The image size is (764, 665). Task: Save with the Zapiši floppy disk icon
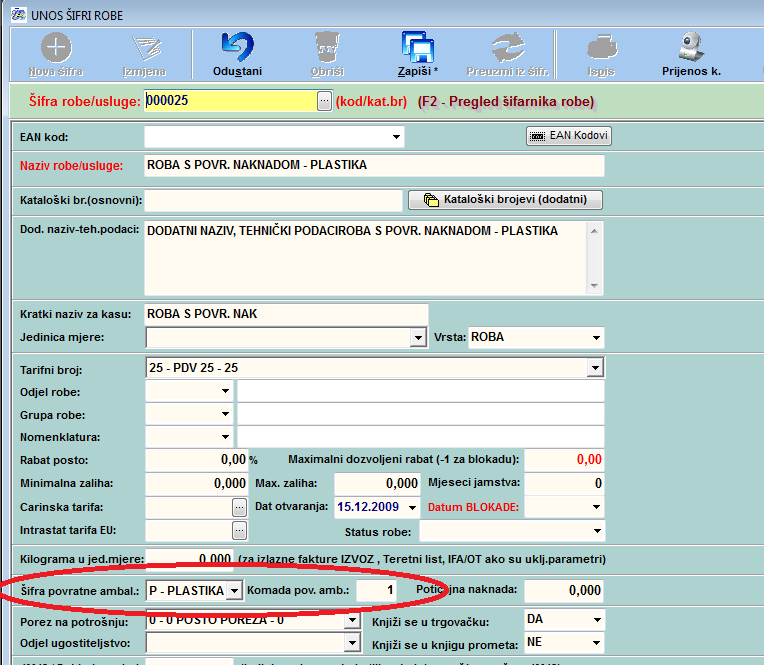[418, 48]
